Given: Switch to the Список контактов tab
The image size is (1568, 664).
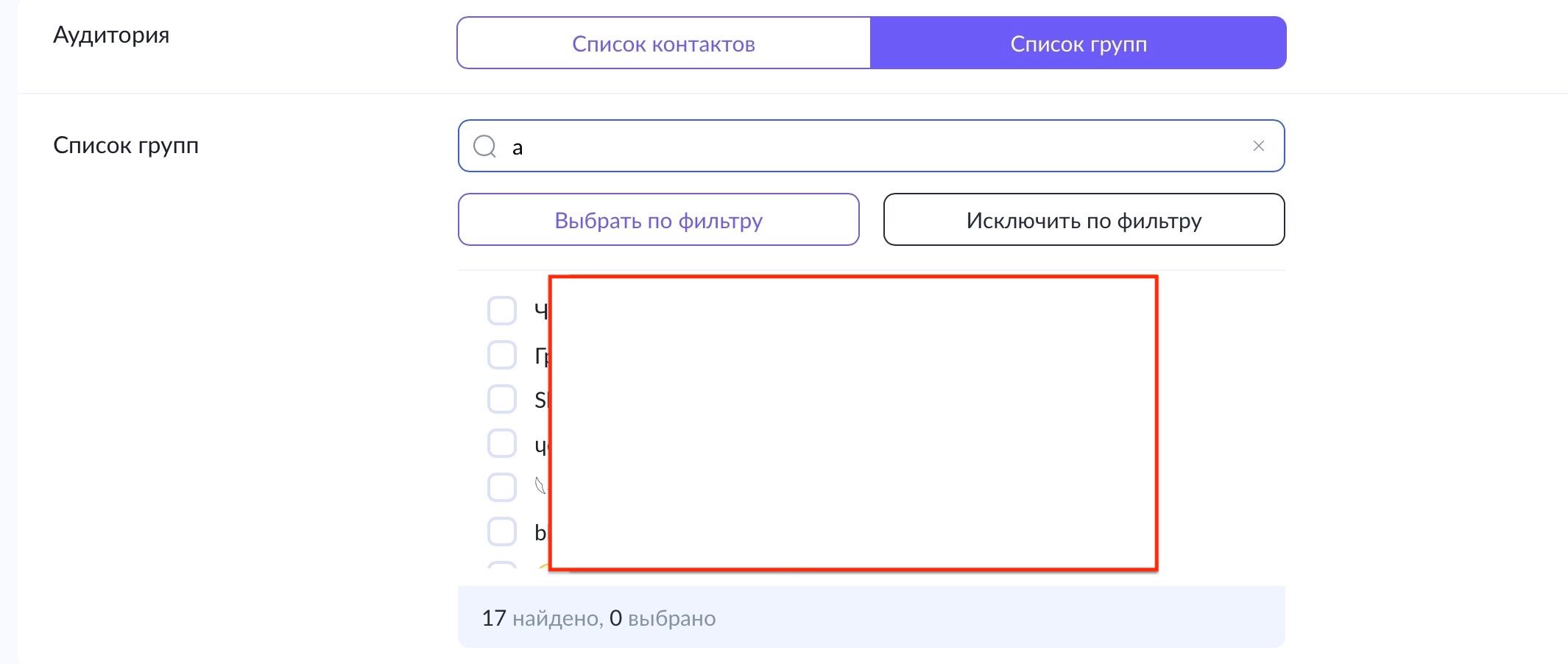Looking at the screenshot, I should tap(663, 44).
